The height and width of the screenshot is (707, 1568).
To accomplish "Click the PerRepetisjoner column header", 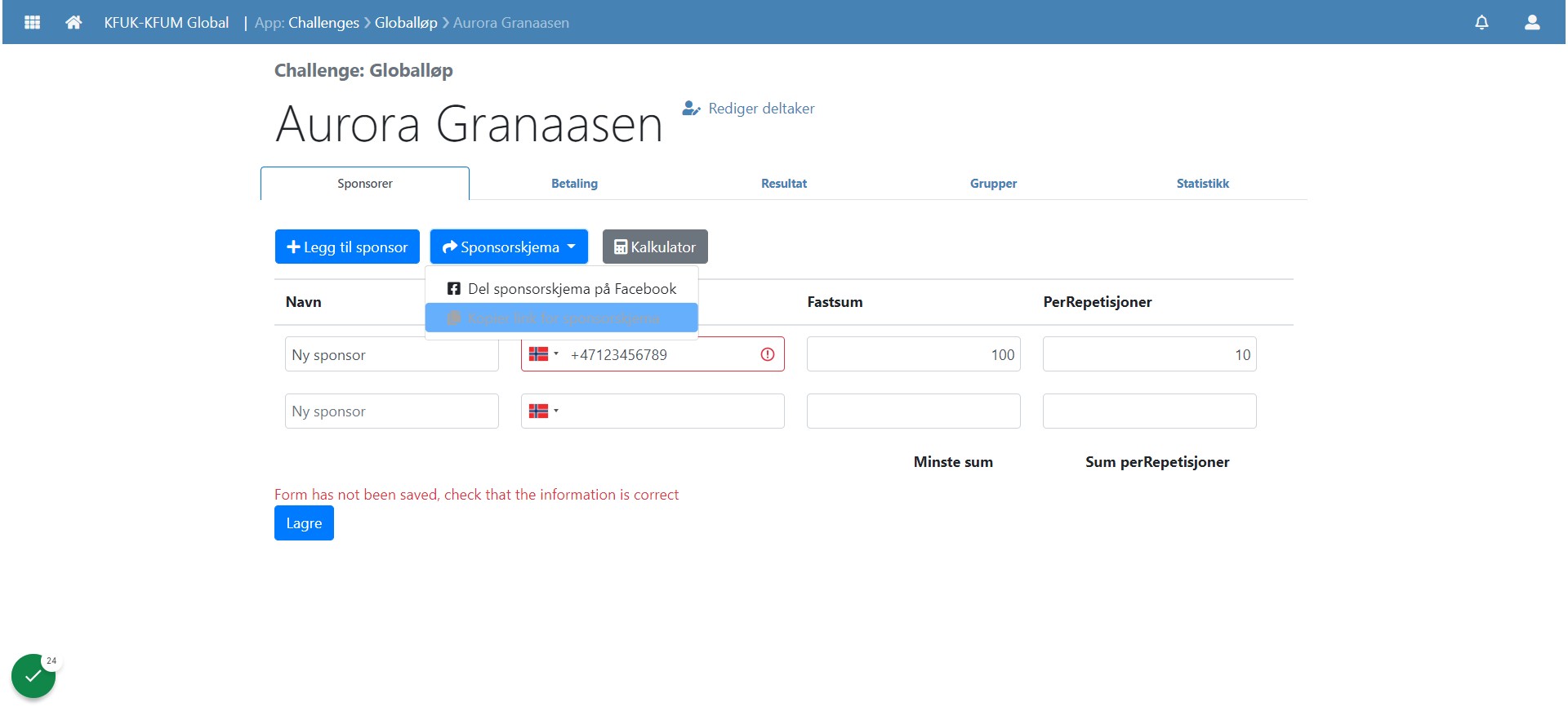I will [x=1098, y=302].
